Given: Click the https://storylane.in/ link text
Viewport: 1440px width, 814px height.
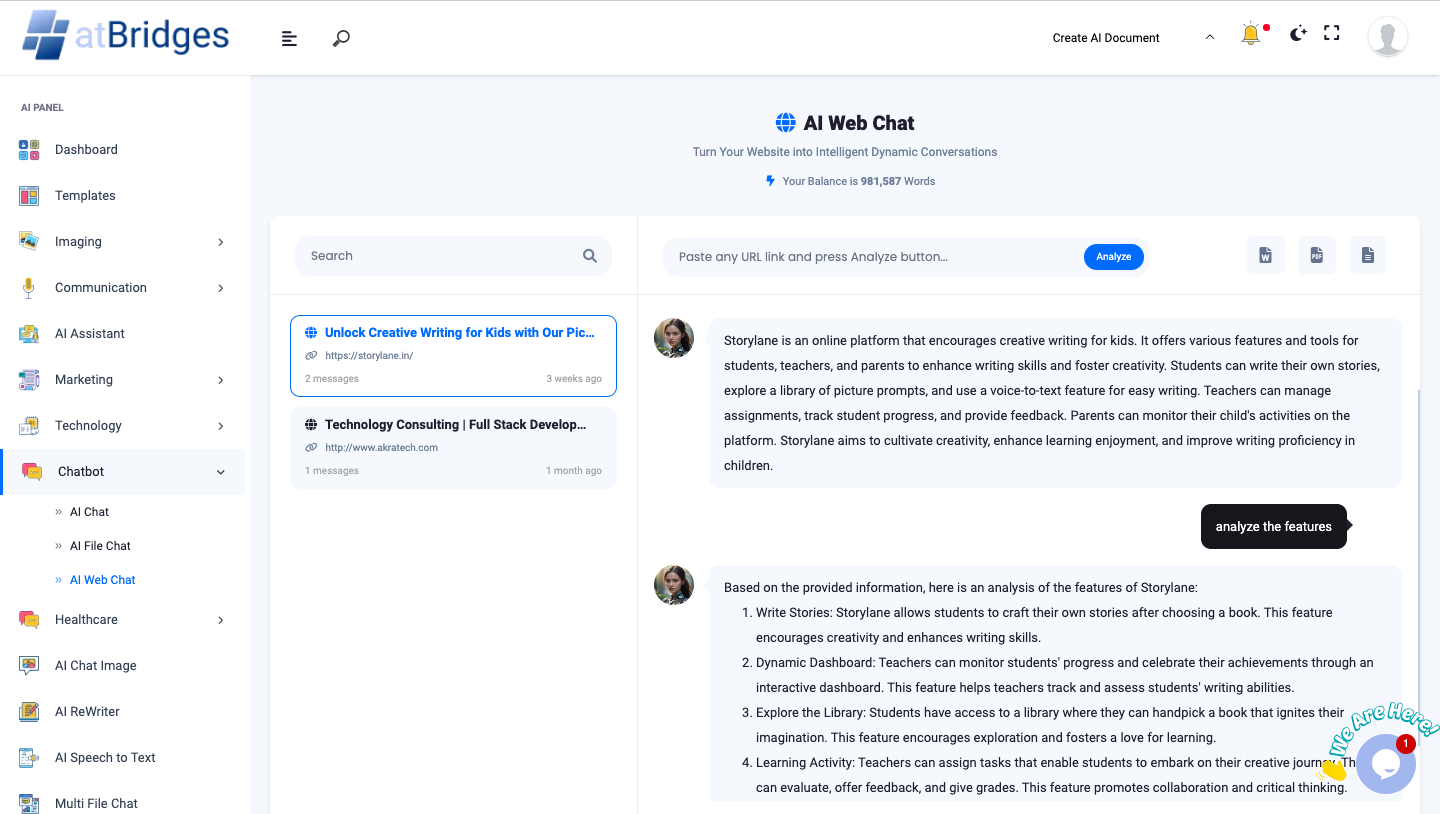Looking at the screenshot, I should point(369,356).
